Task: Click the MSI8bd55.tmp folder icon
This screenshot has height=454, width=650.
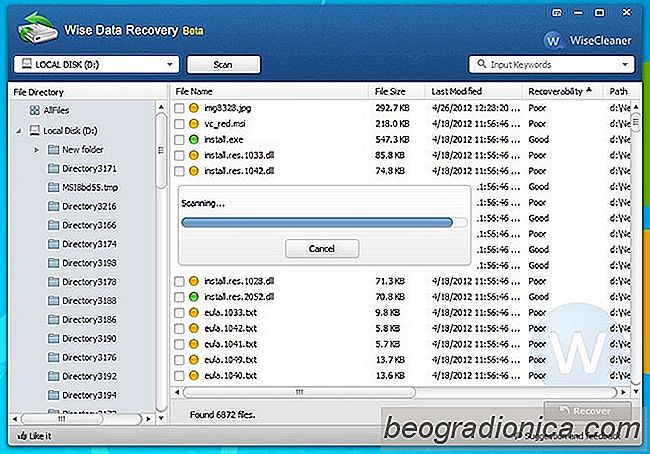Action: (53, 187)
